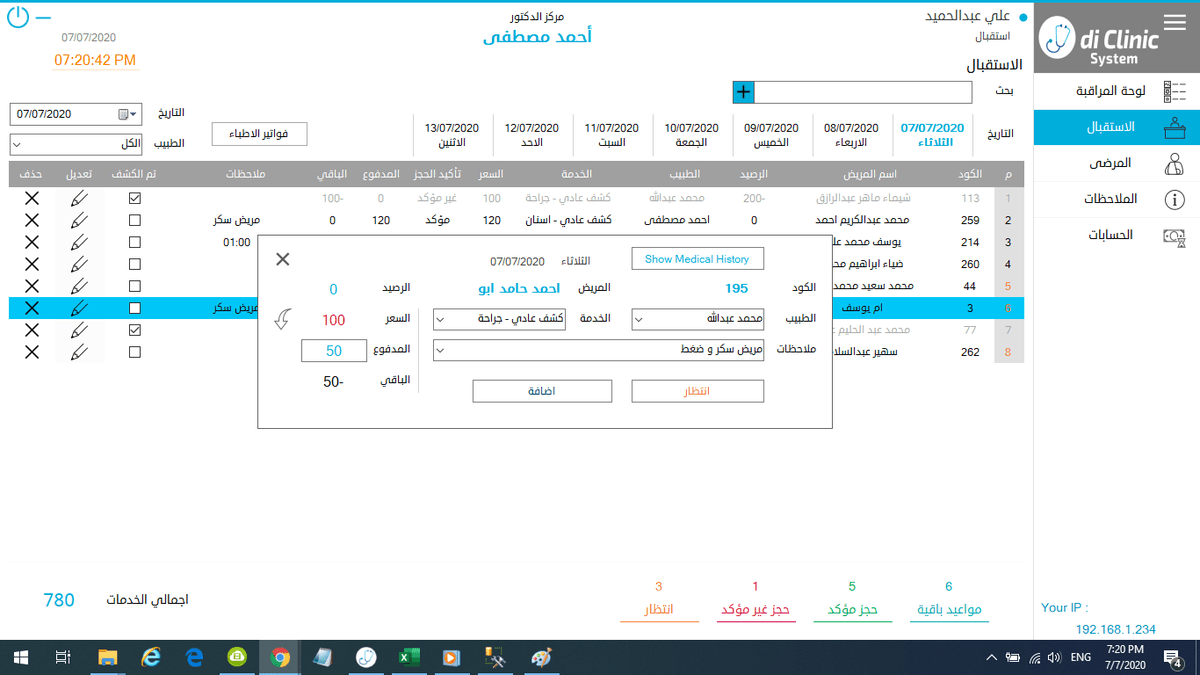
Task: Open doctor dropdown showing محمد عبدالله in dialog
Action: pos(640,320)
